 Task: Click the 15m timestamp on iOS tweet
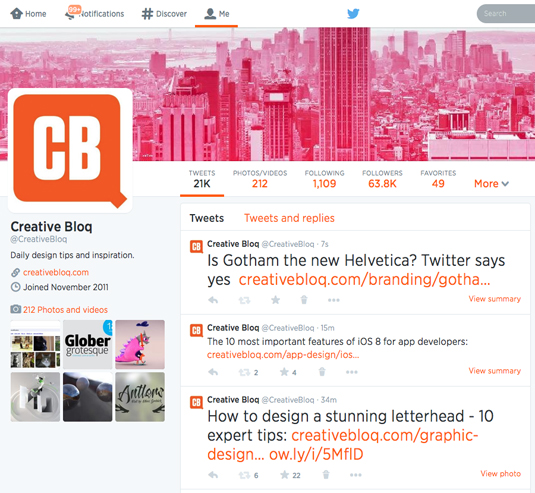click(x=328, y=328)
